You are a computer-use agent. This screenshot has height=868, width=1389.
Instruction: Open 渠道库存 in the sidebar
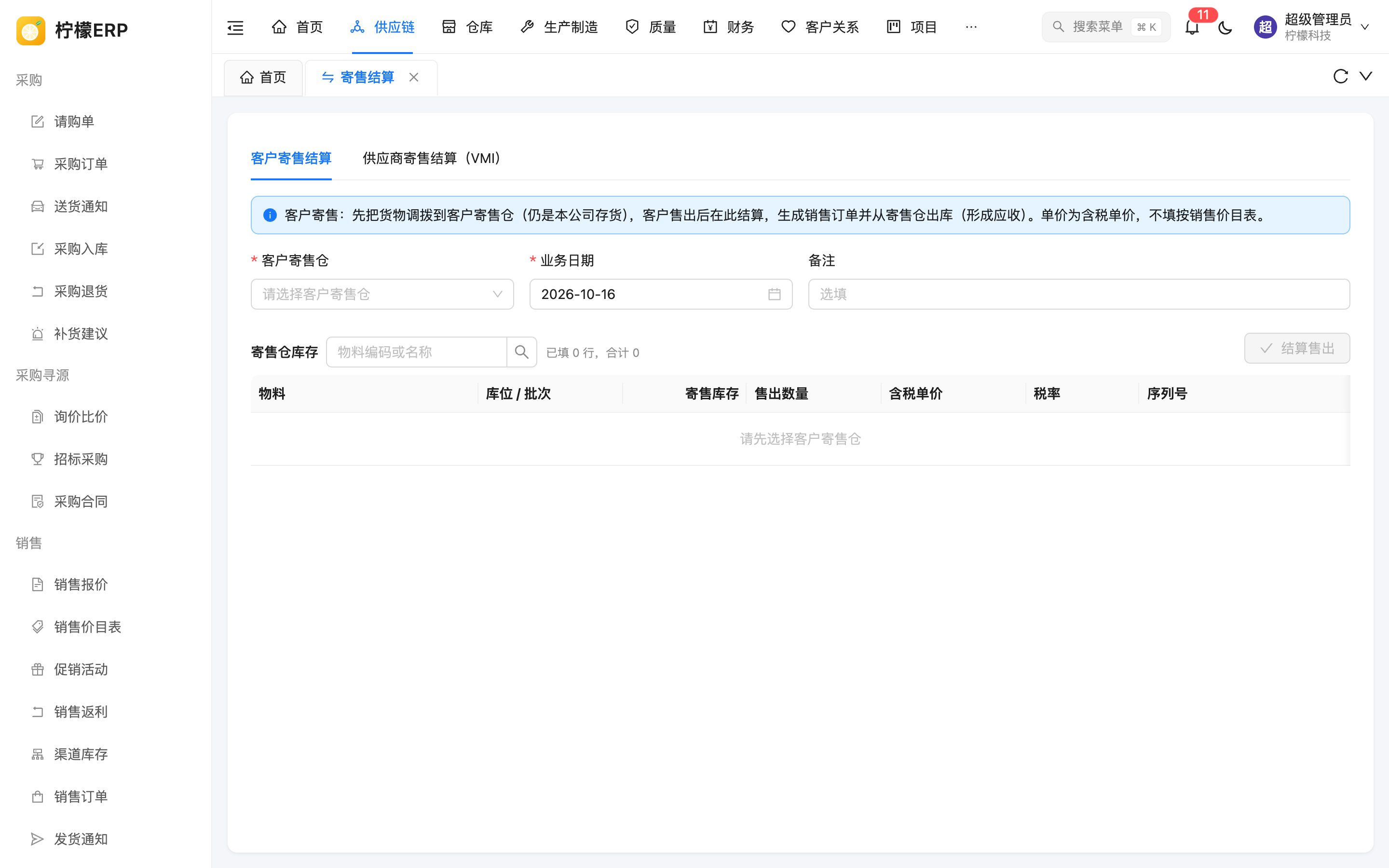click(106, 754)
